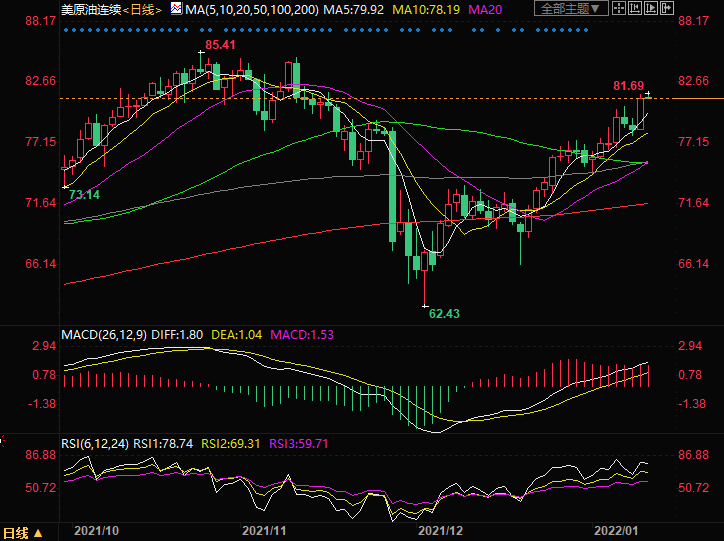Click the crosshair cursor icon in top toolbar
724x541 pixels.
[619, 8]
